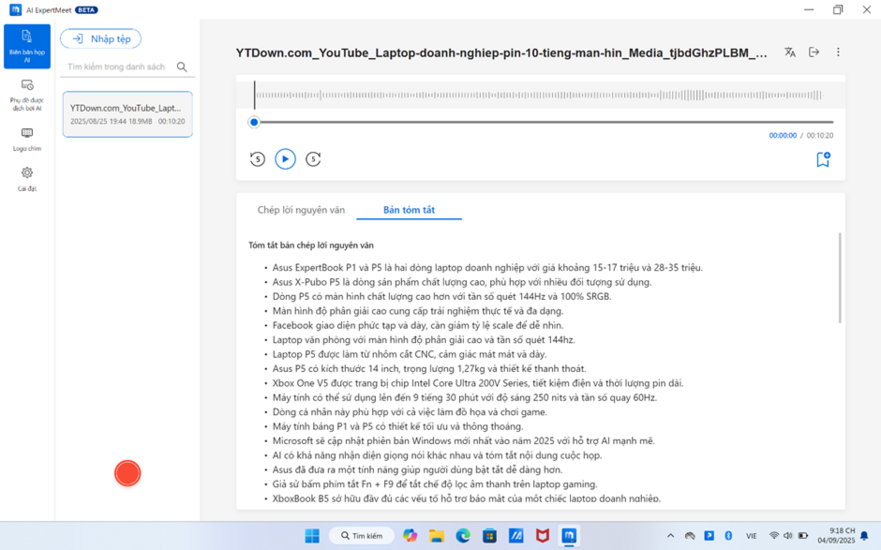Click the search magnifier in the file list

pos(182,67)
